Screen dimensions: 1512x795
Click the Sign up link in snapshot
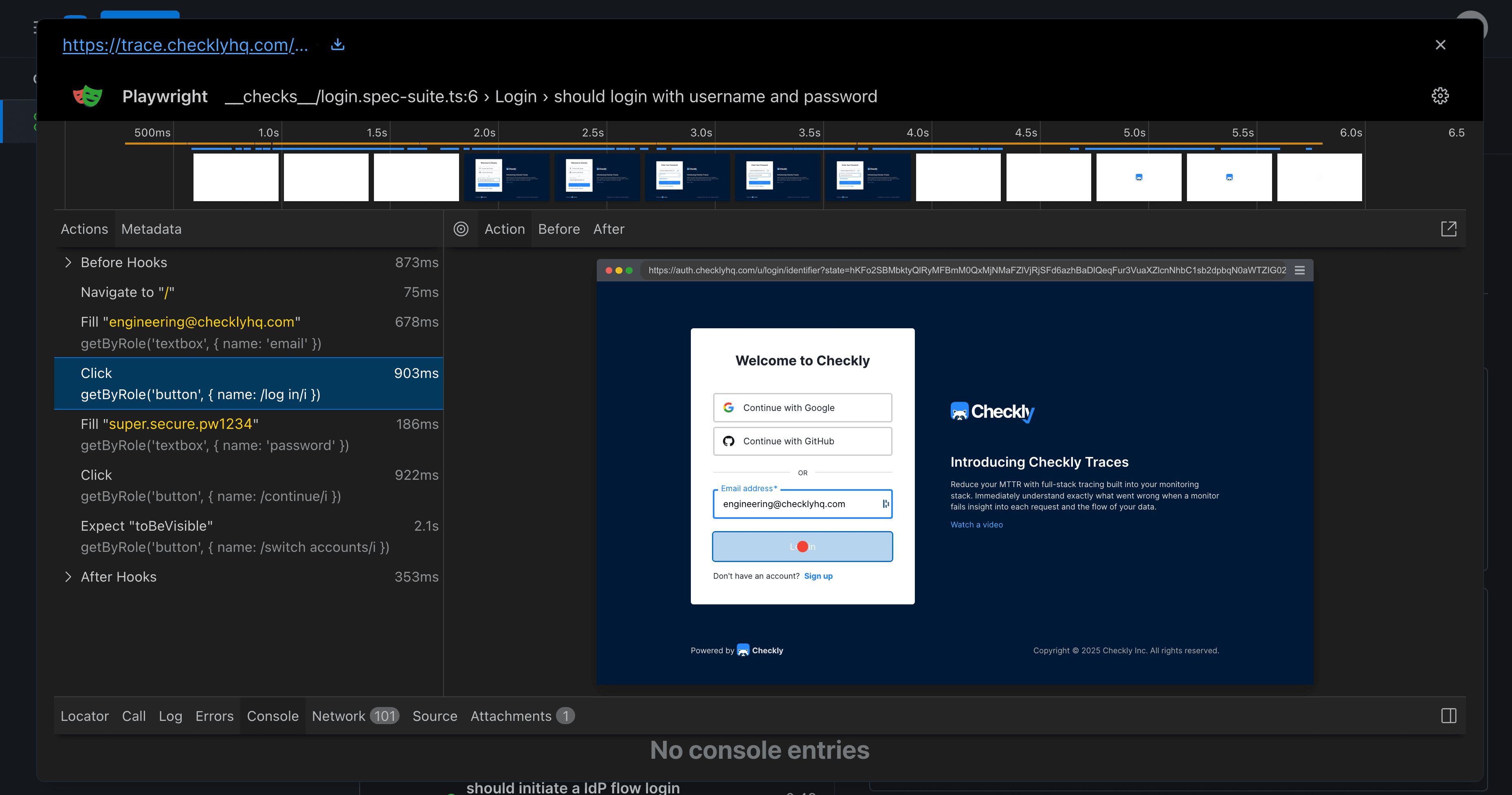click(818, 576)
